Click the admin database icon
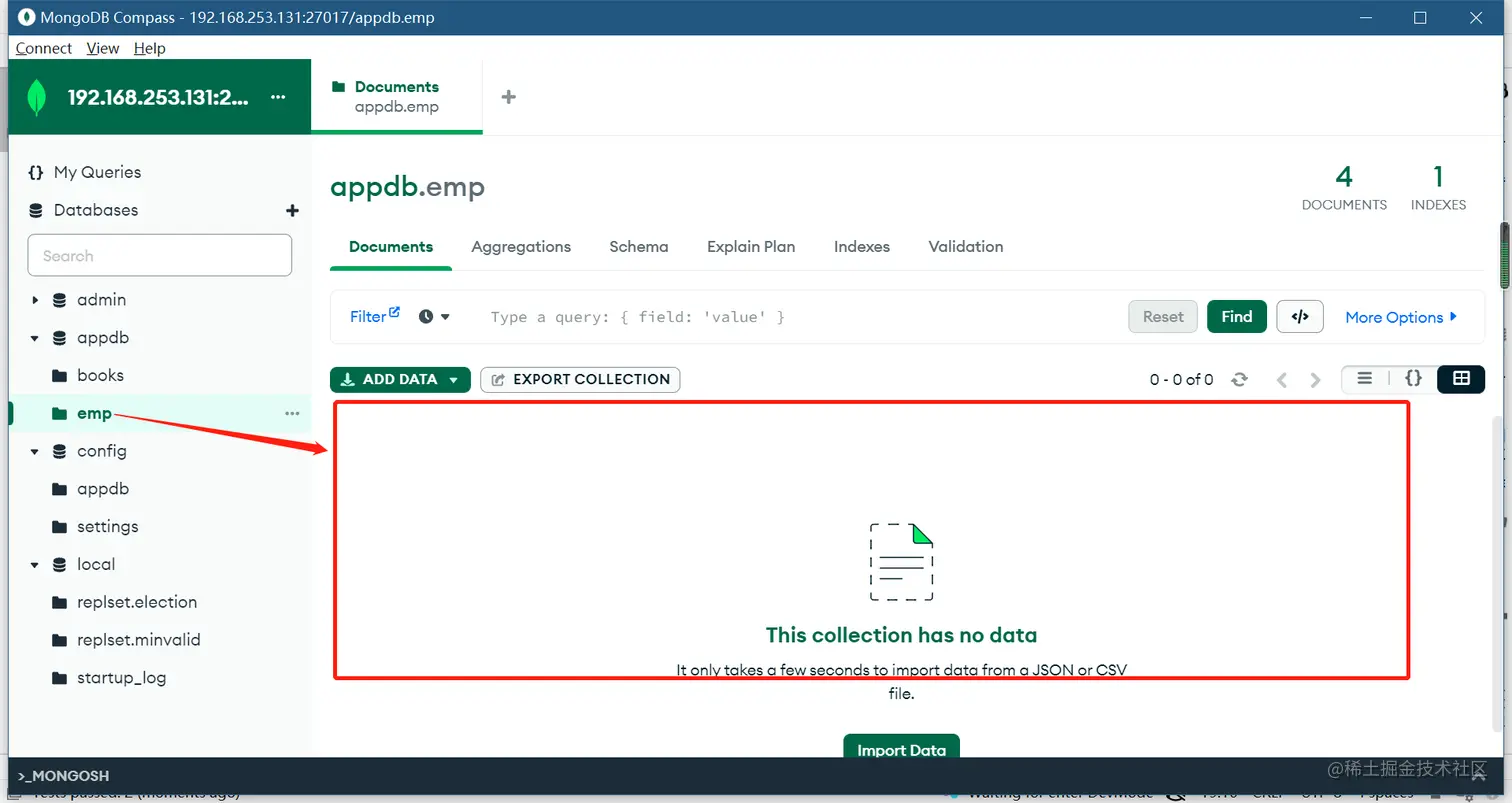Screen dimensions: 1512x803 coord(60,300)
